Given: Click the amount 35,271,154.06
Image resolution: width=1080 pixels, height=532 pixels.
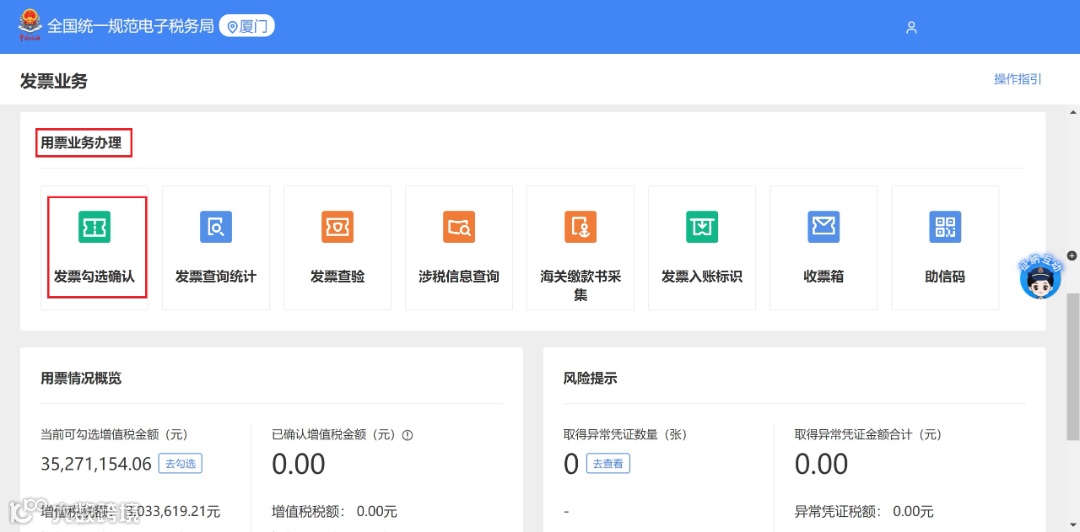Looking at the screenshot, I should click(96, 464).
